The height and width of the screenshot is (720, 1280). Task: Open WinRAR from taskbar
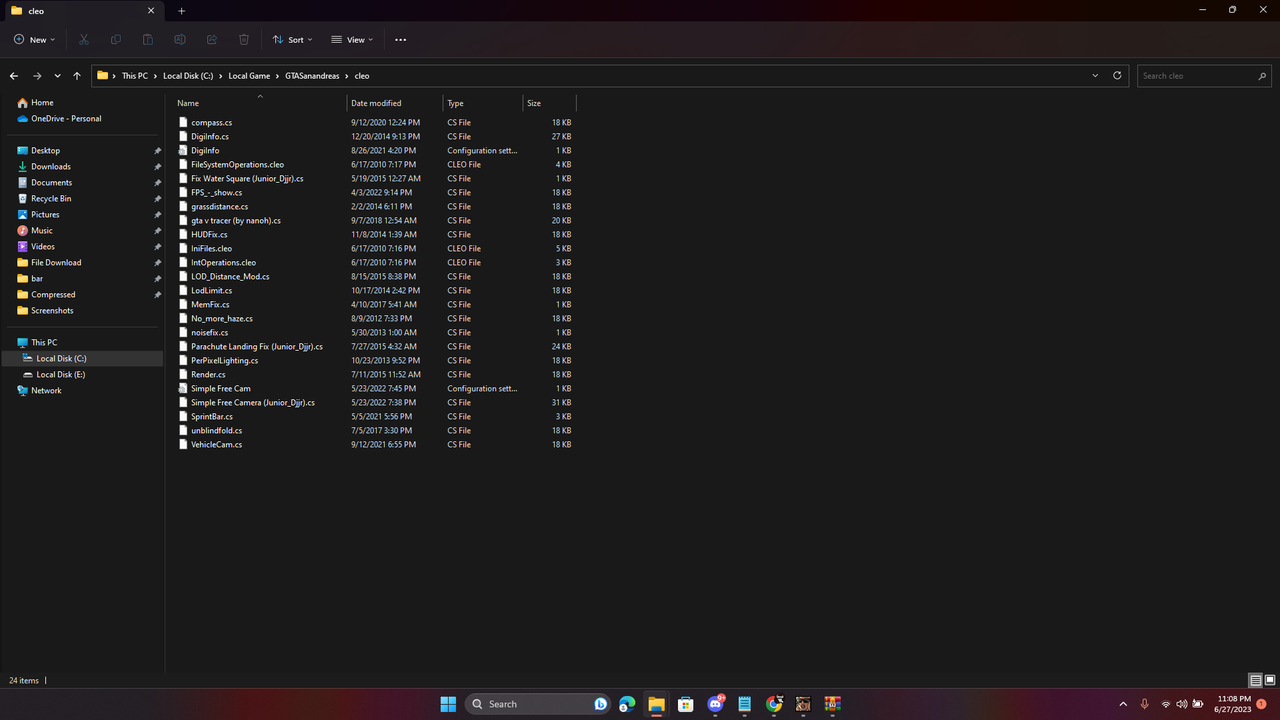pyautogui.click(x=832, y=704)
